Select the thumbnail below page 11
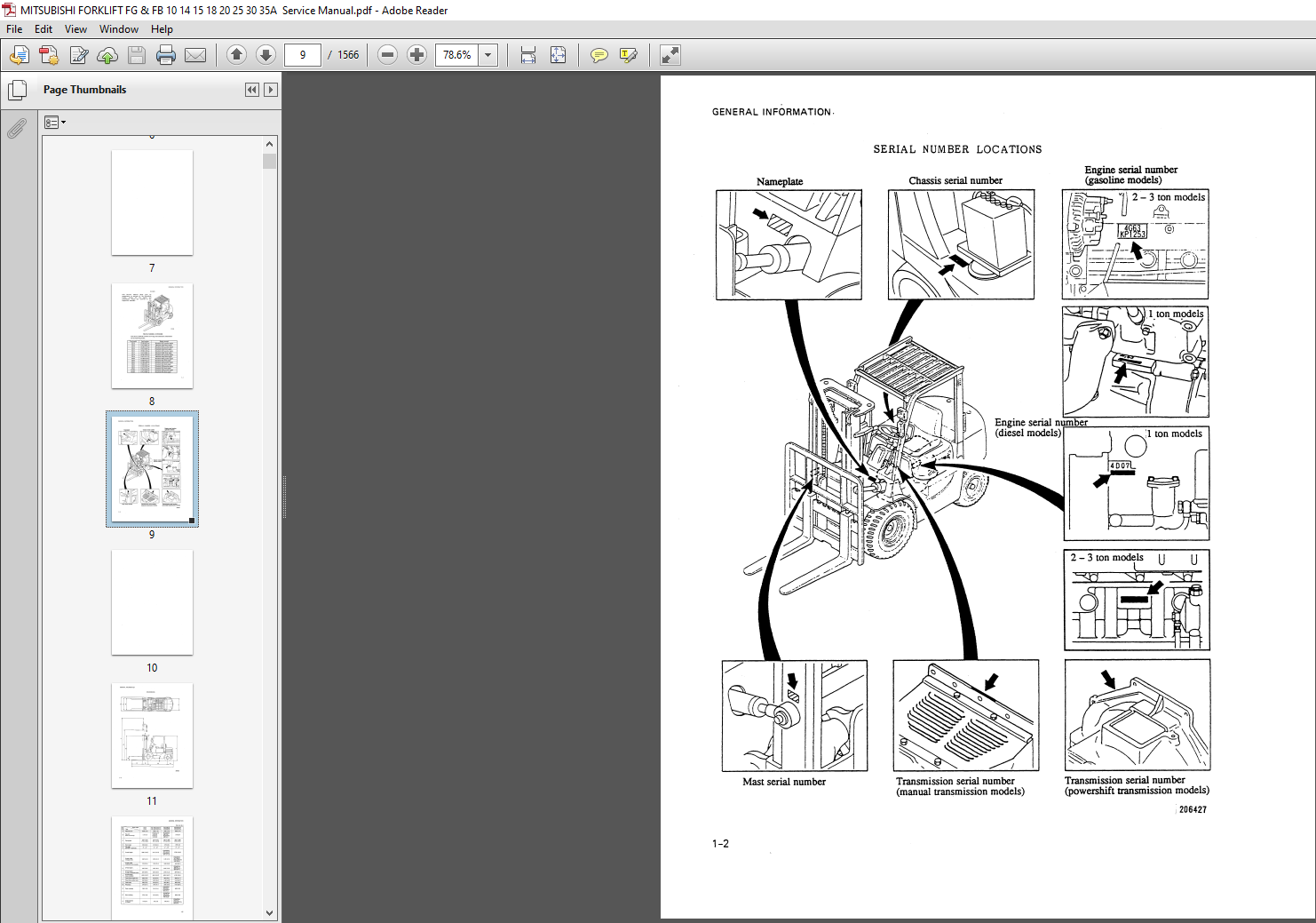This screenshot has width=1316, height=923. [x=152, y=868]
